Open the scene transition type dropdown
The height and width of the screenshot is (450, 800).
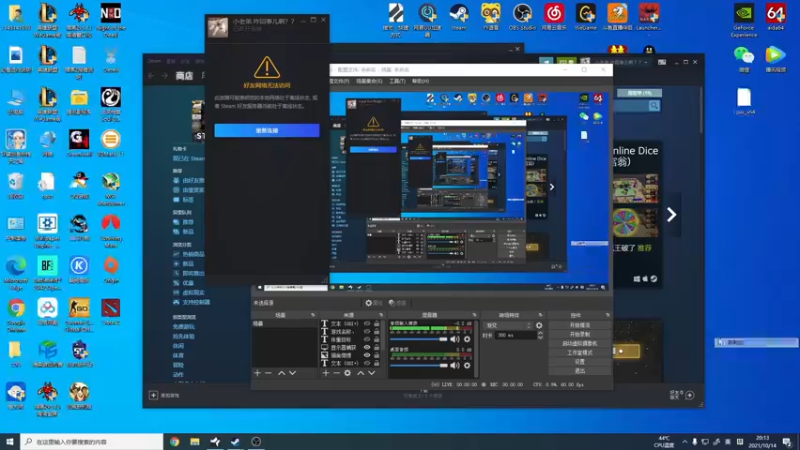508,326
